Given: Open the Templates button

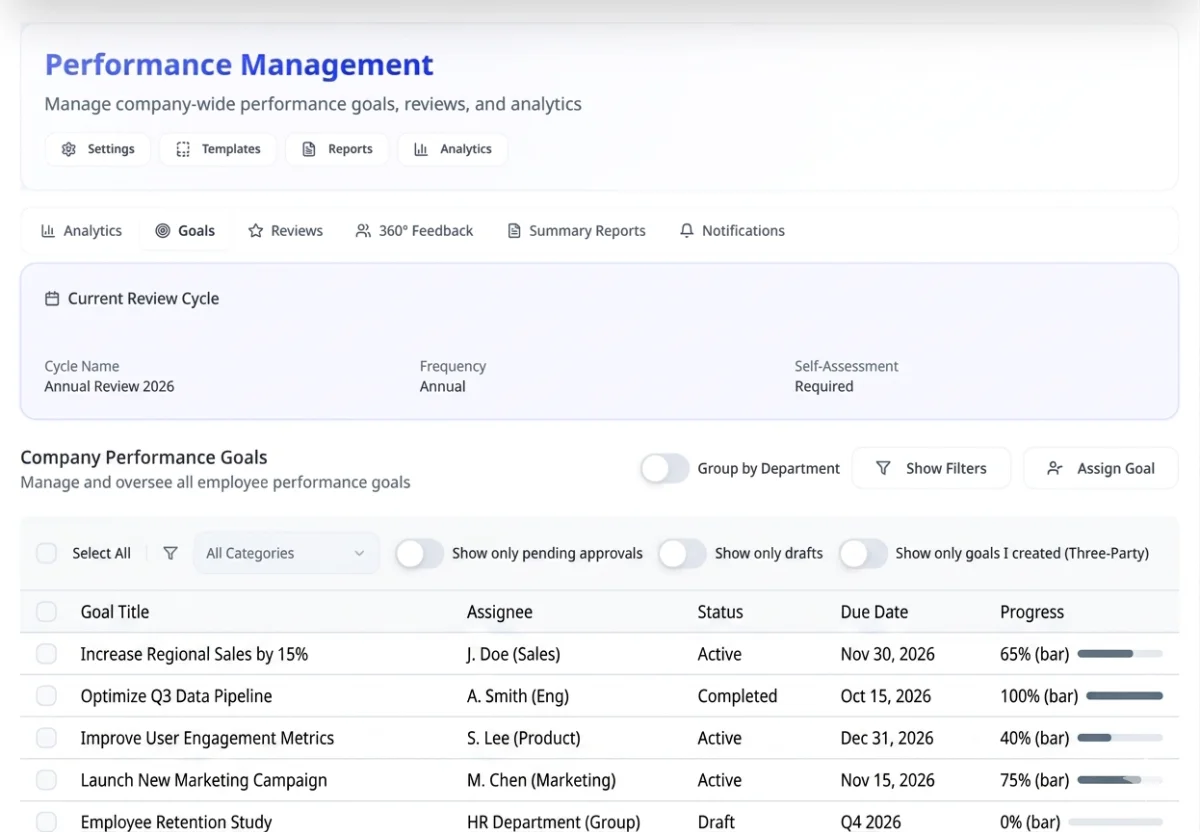Looking at the screenshot, I should (218, 149).
